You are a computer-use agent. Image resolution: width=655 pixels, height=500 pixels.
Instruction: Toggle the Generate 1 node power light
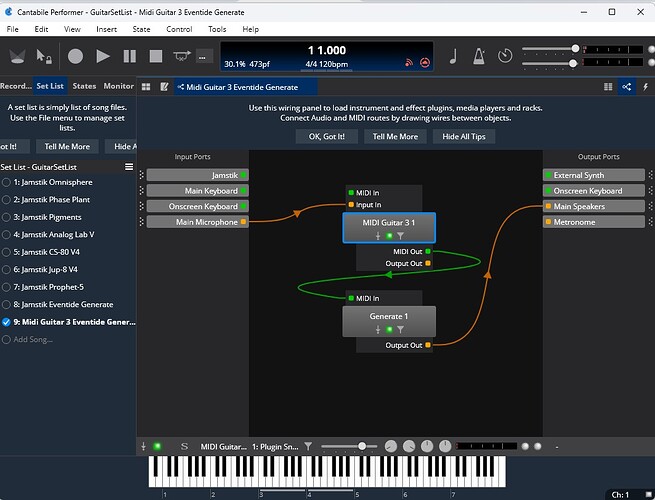click(x=389, y=330)
